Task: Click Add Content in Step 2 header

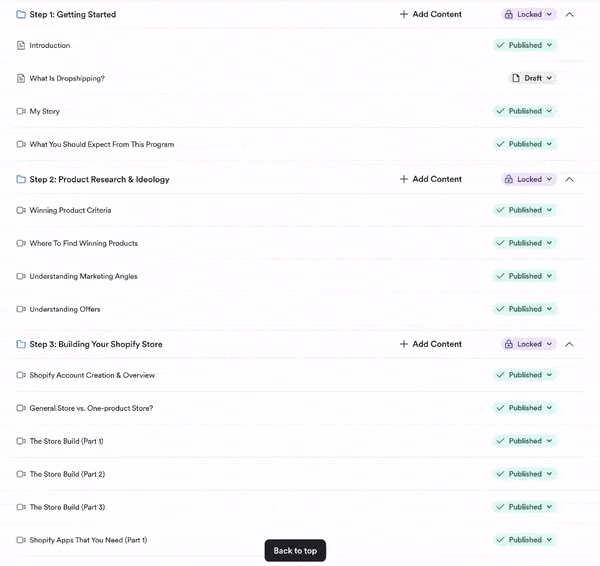Action: click(430, 180)
